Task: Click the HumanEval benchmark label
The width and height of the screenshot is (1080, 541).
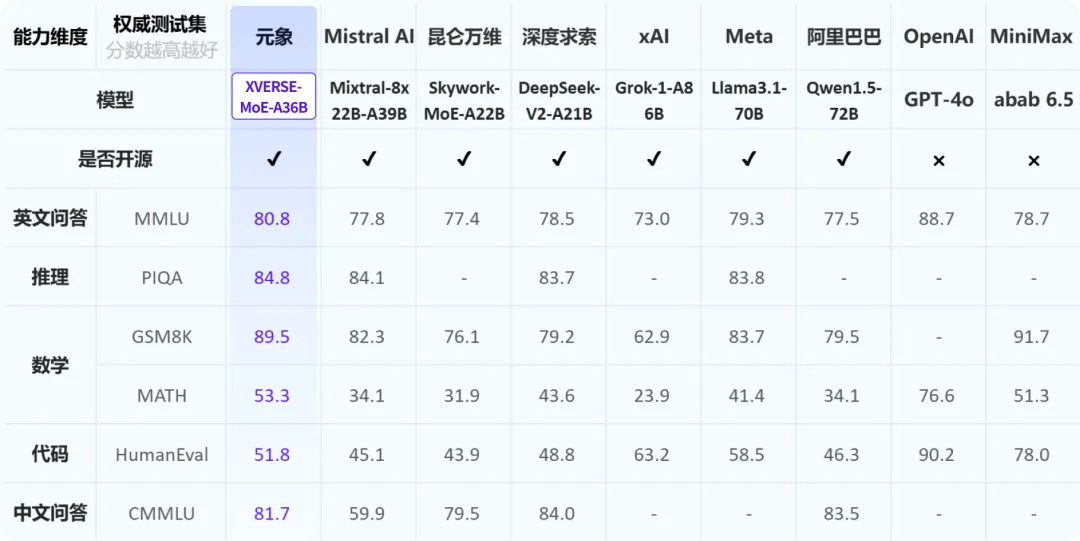Action: (162, 455)
